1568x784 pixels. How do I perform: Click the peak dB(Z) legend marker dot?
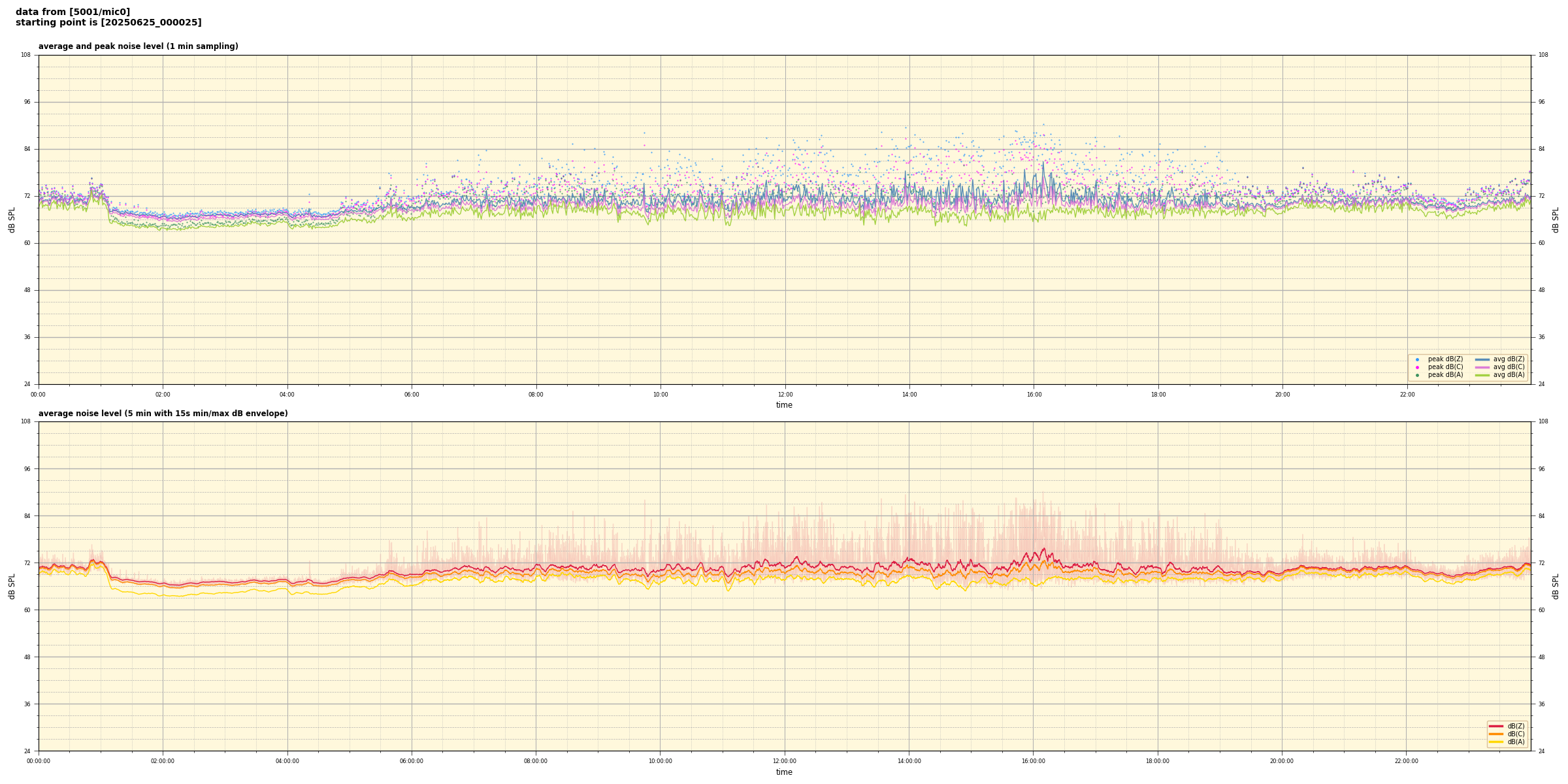[1417, 359]
